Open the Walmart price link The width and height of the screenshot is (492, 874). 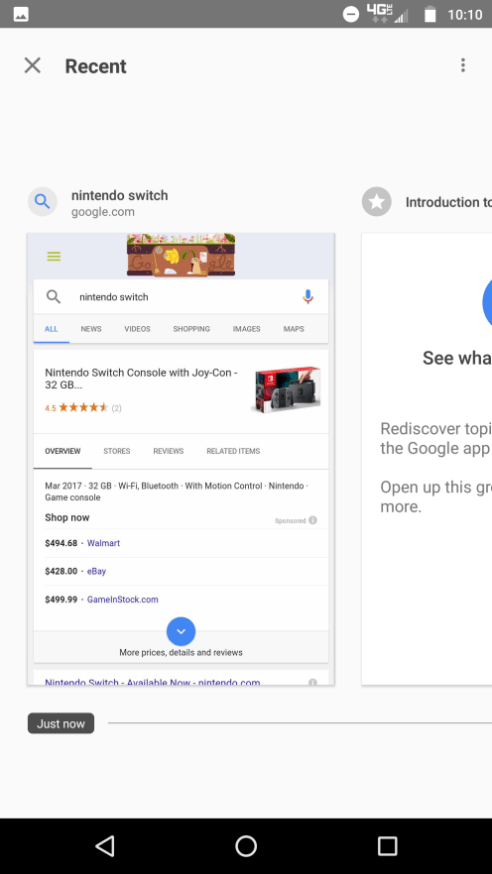point(103,543)
